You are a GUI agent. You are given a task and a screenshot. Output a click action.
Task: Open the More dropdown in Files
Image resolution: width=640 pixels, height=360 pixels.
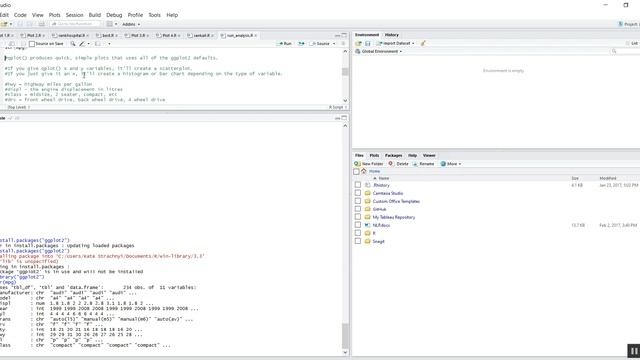pos(451,164)
